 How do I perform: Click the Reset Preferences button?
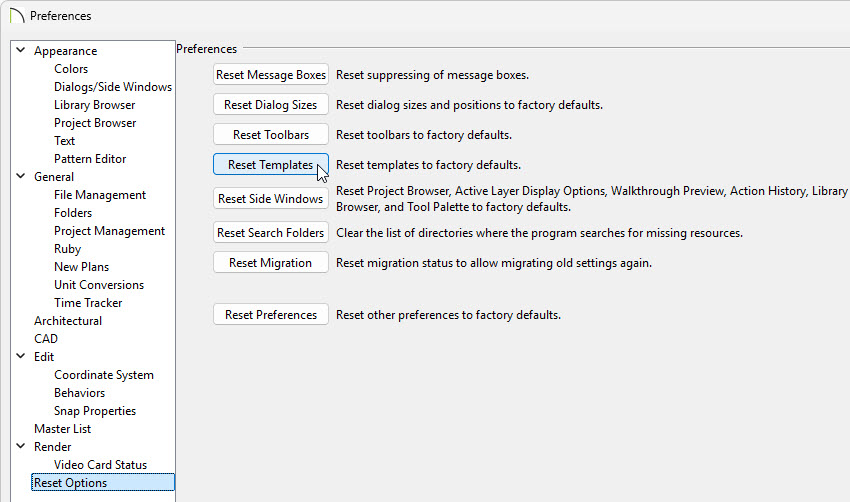coord(271,314)
